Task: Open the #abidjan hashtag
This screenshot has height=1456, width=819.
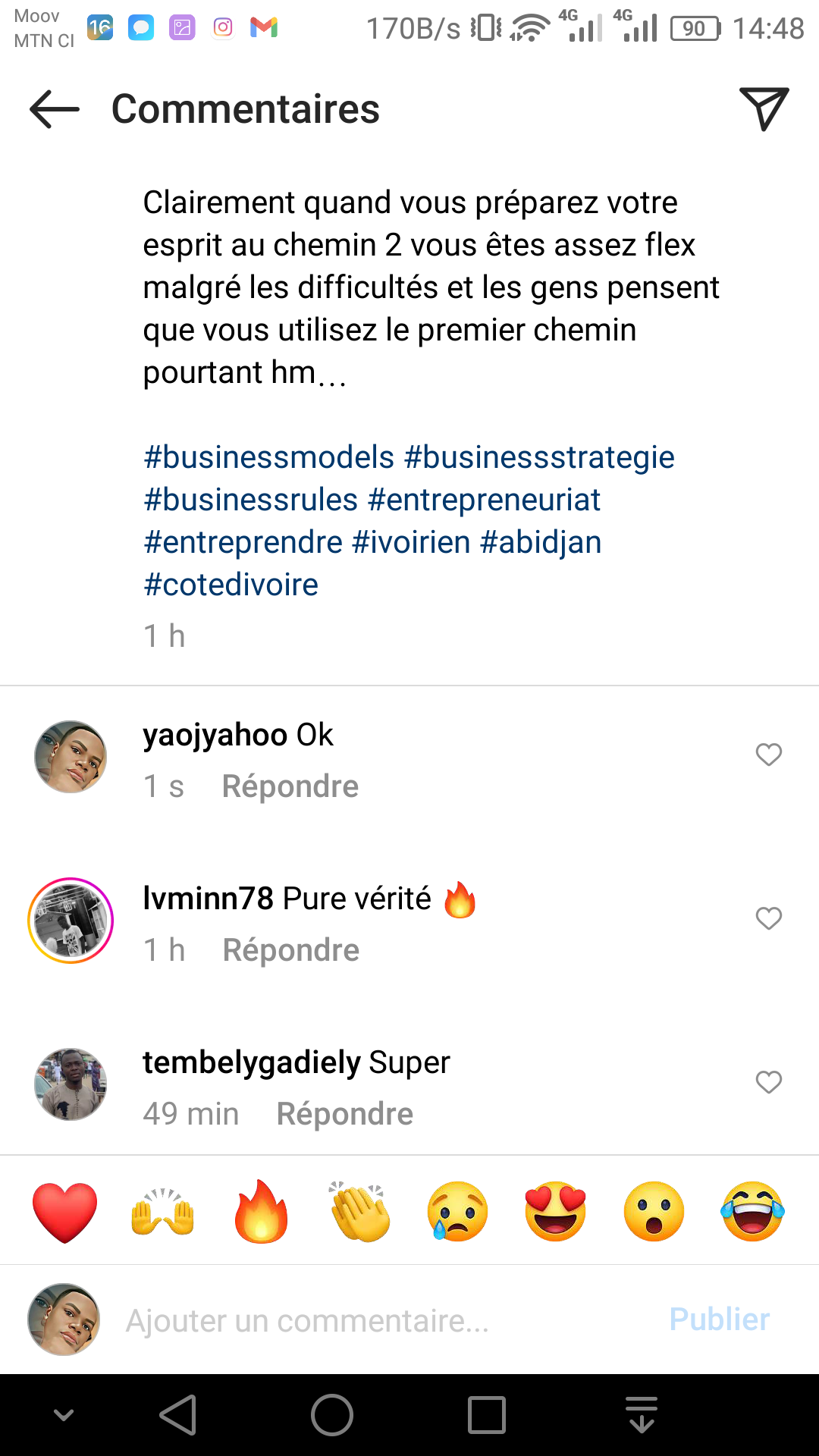Action: 541,543
